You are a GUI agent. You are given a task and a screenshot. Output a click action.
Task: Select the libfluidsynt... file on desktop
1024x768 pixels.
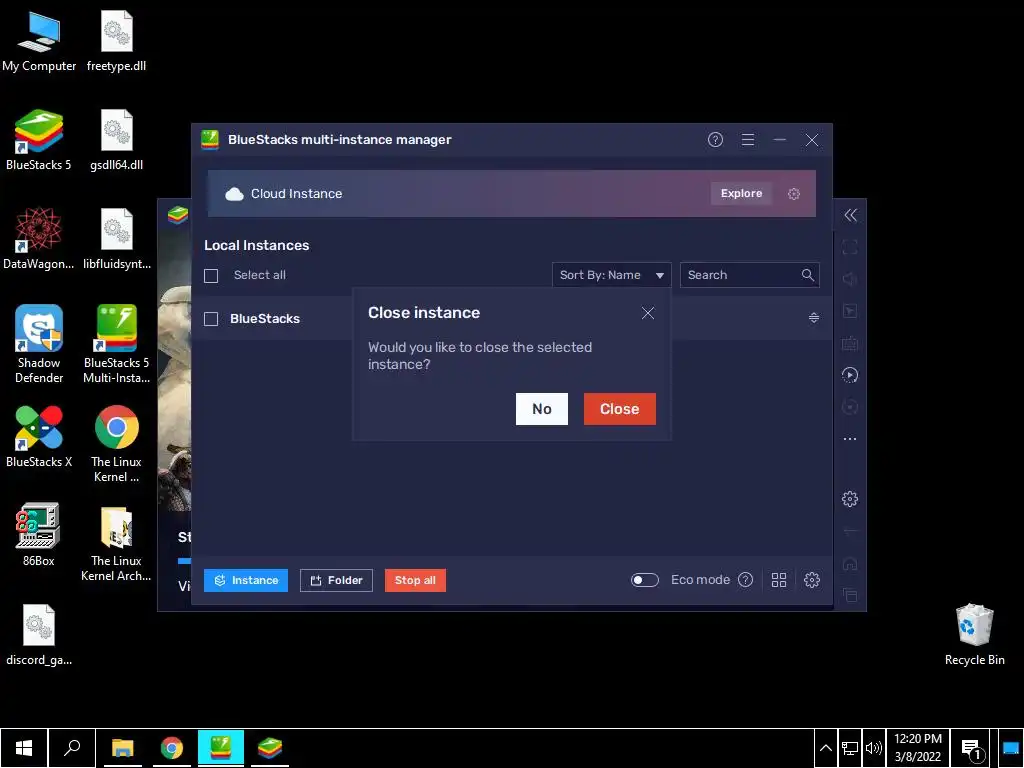click(116, 238)
